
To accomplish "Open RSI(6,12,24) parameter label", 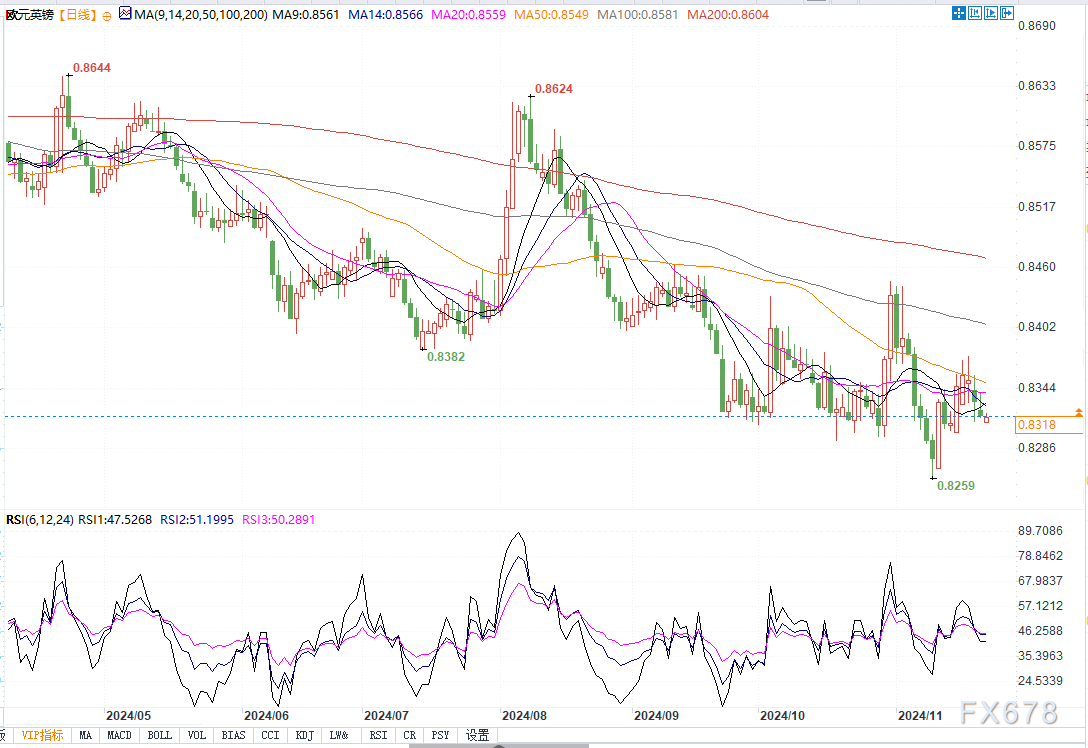I will coord(31,519).
